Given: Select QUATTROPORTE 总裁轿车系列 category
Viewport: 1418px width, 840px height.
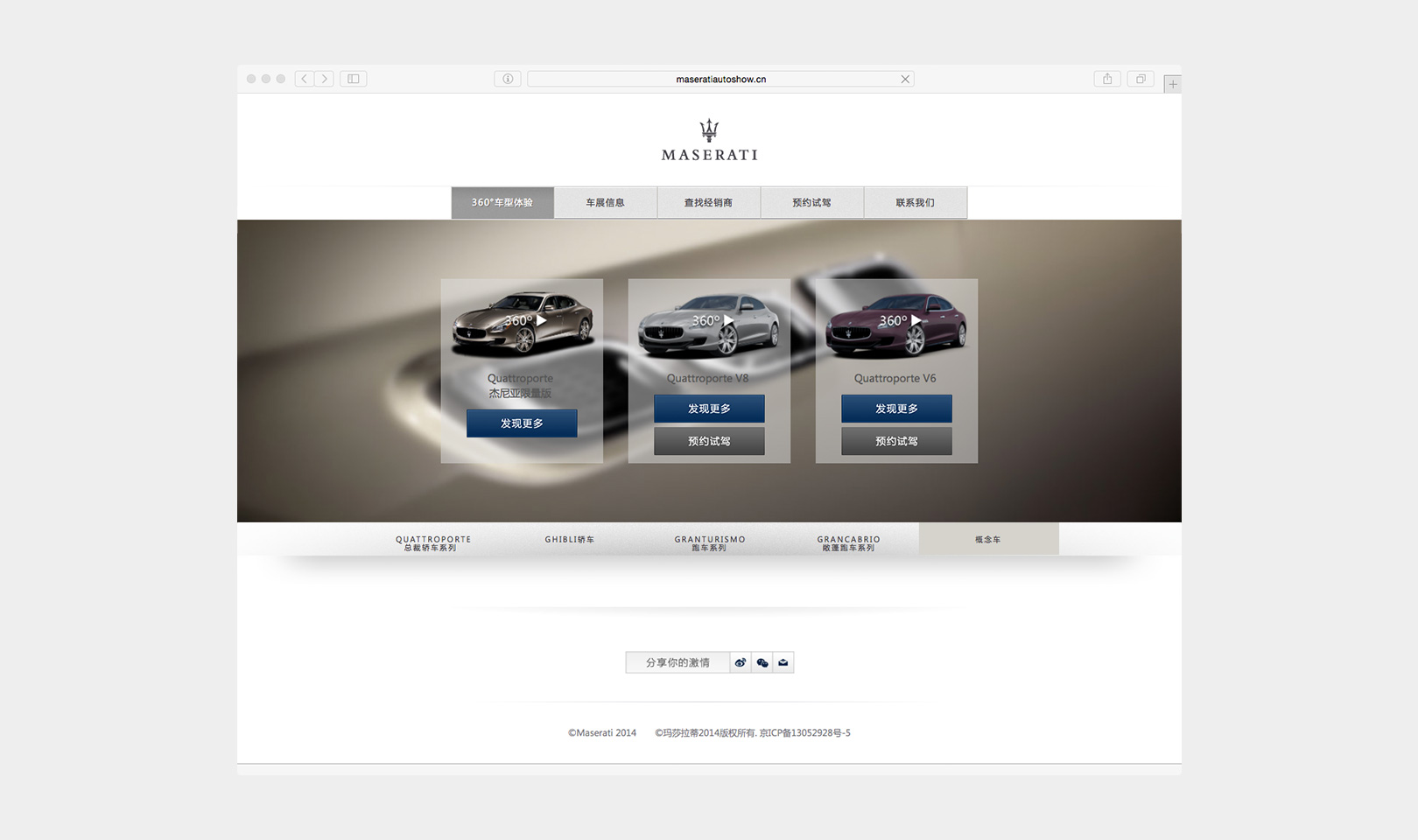Looking at the screenshot, I should click(433, 543).
